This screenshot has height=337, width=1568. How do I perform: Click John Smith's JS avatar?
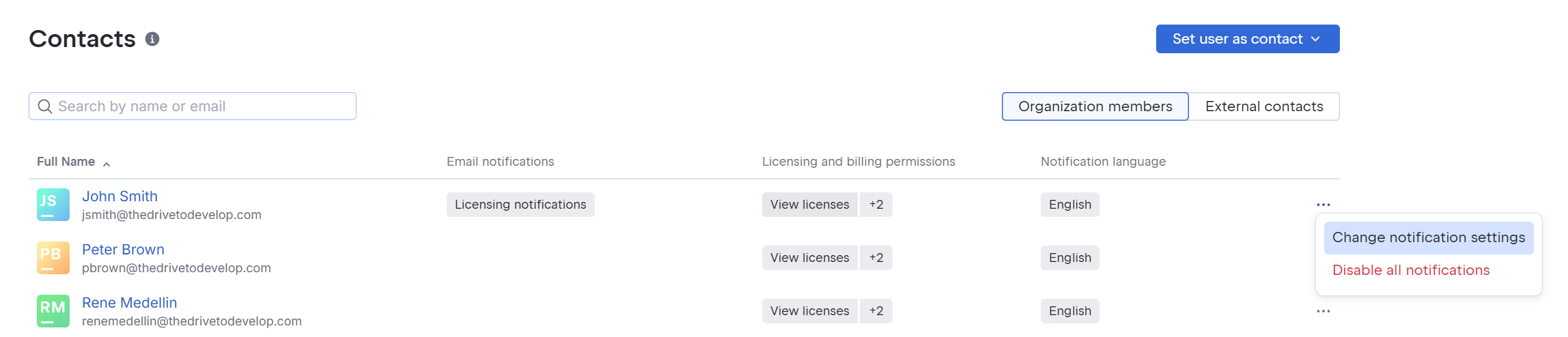click(53, 205)
